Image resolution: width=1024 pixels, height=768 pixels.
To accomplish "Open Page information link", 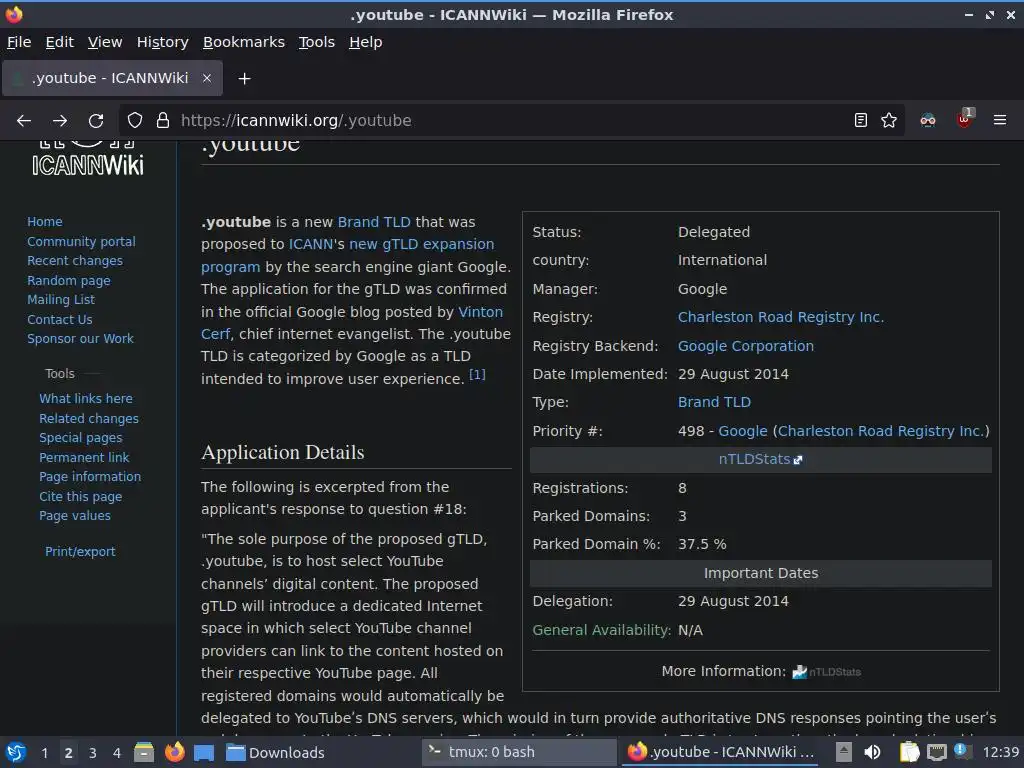I will (90, 477).
